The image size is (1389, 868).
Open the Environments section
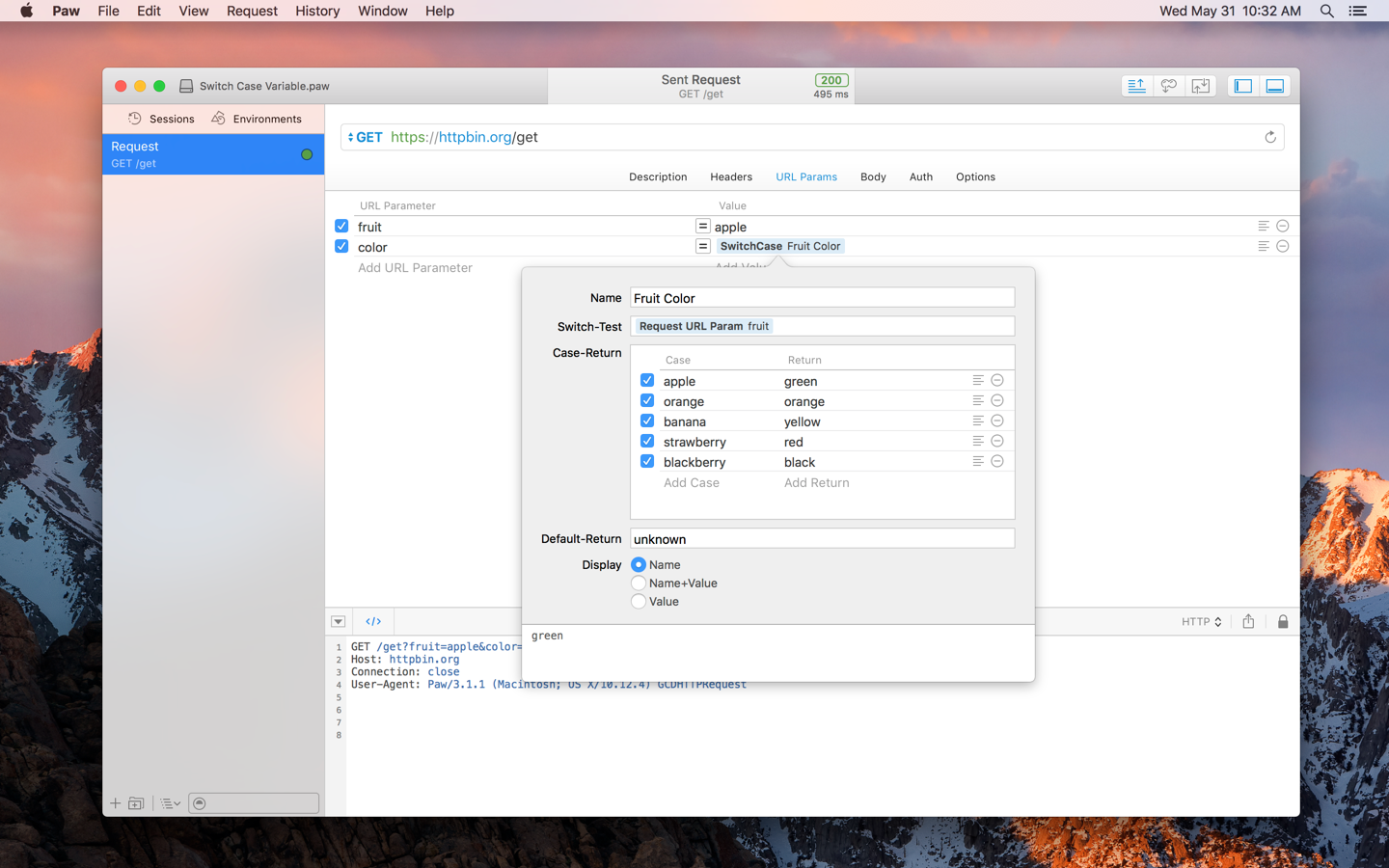pos(257,119)
